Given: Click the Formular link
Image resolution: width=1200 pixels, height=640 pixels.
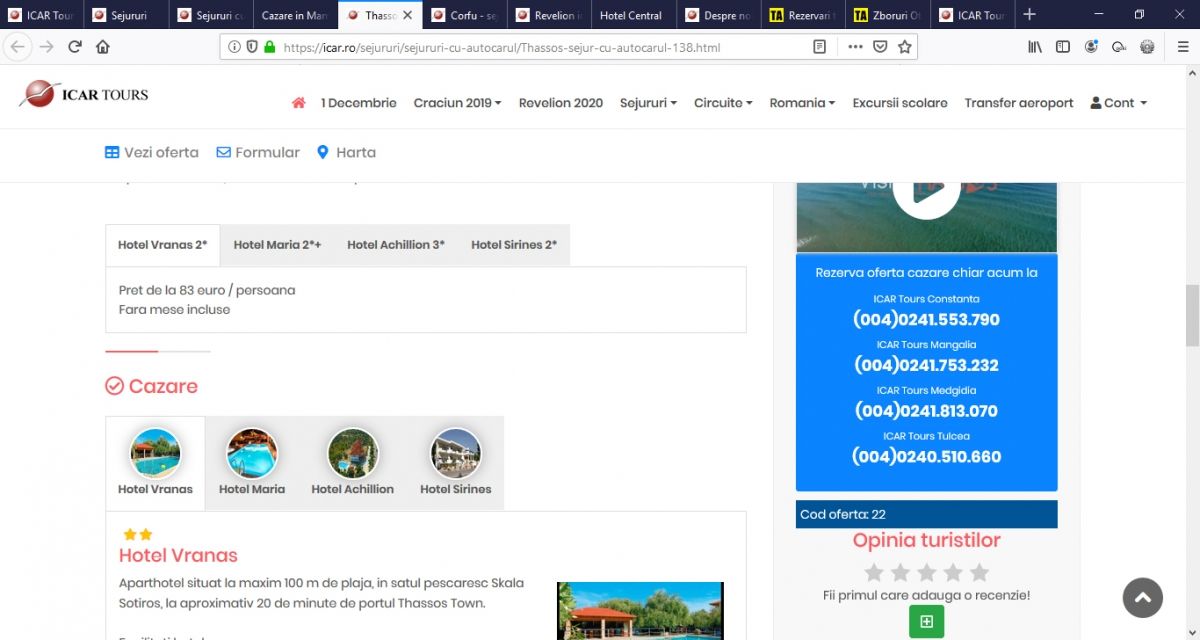Looking at the screenshot, I should [x=258, y=153].
